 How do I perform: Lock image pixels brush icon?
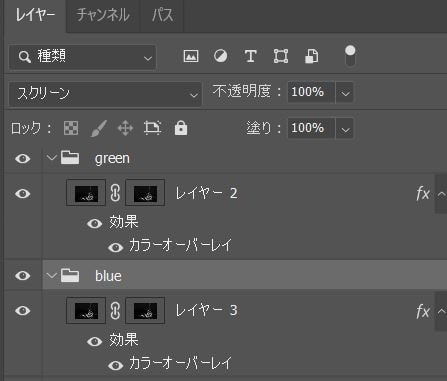(99, 128)
